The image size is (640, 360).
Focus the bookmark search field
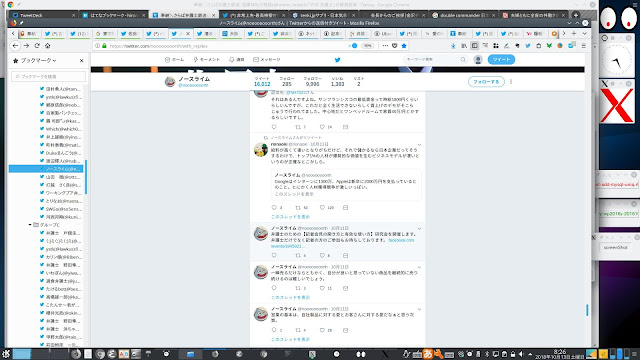tap(48, 76)
